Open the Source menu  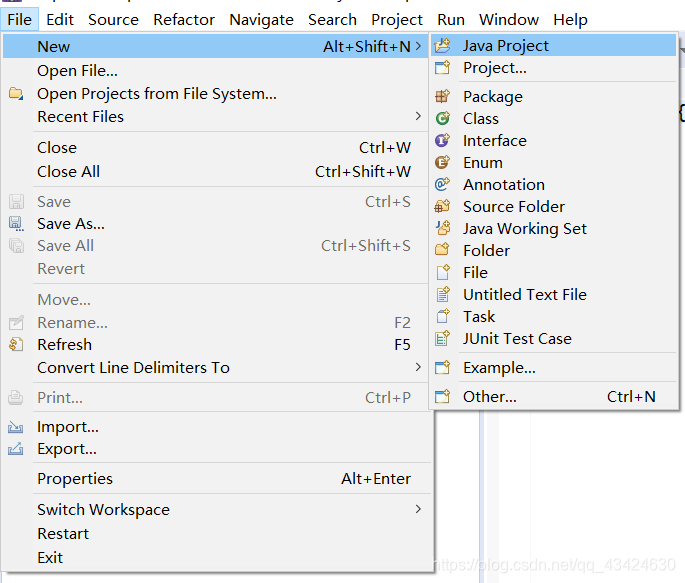[113, 20]
